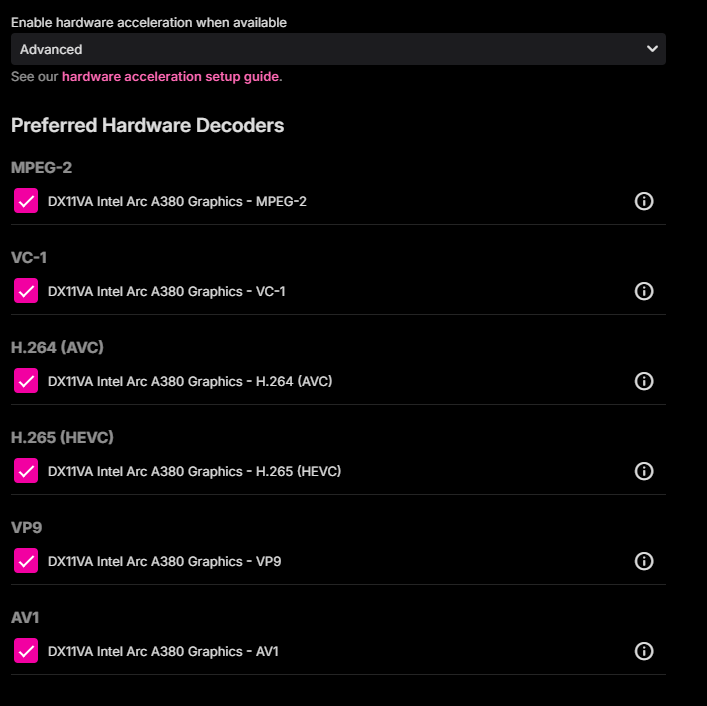Select the 'Preferred Hardware Decoders' heading
Image resolution: width=707 pixels, height=706 pixels.
click(147, 125)
